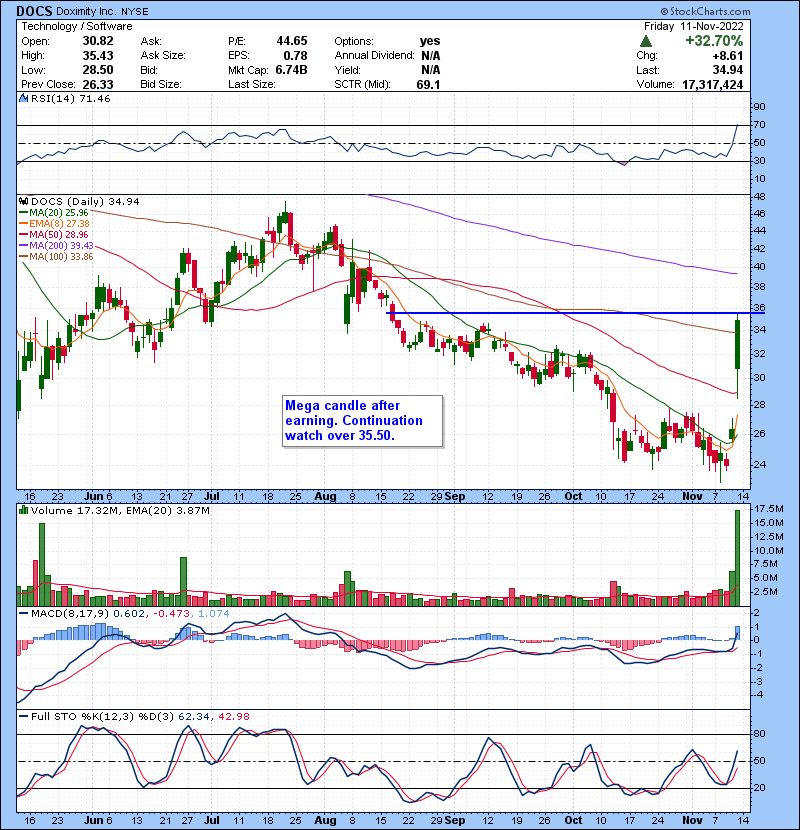The height and width of the screenshot is (830, 800).
Task: Click the SCTR (Mid) value 69.1
Action: [x=428, y=84]
